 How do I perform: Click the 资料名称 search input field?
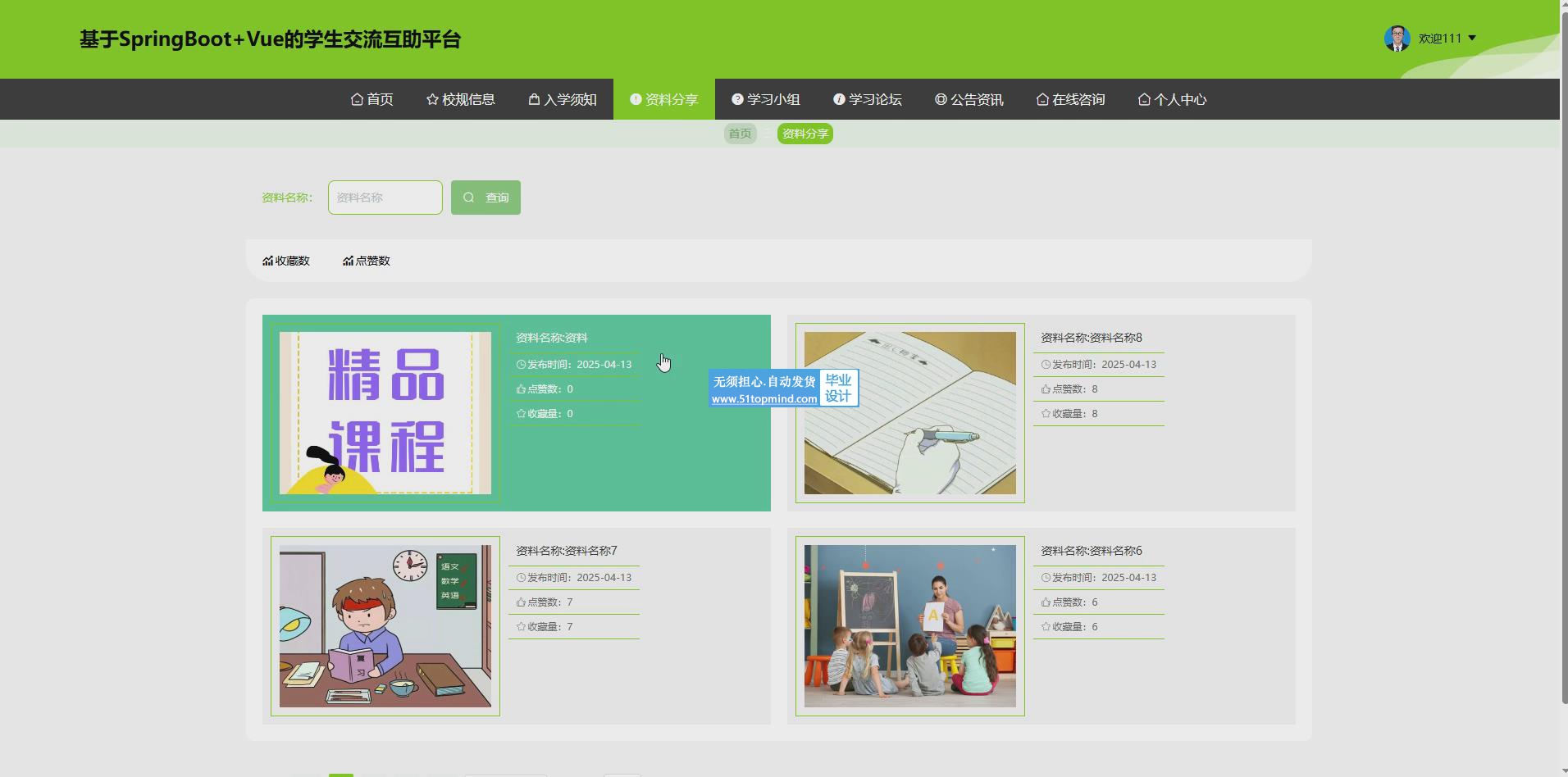tap(385, 198)
